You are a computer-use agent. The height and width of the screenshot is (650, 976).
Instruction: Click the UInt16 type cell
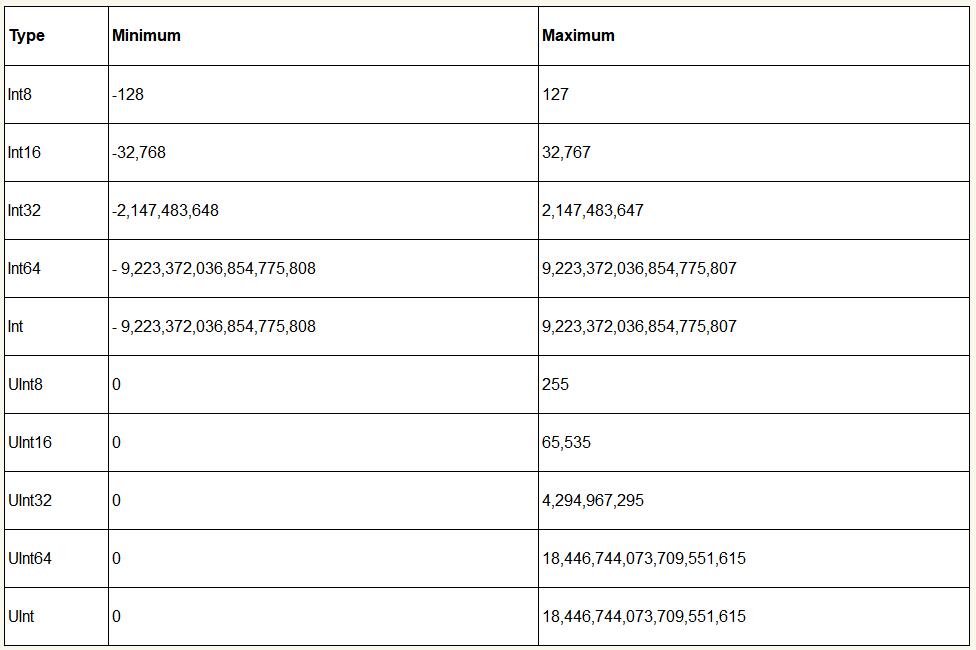point(29,442)
